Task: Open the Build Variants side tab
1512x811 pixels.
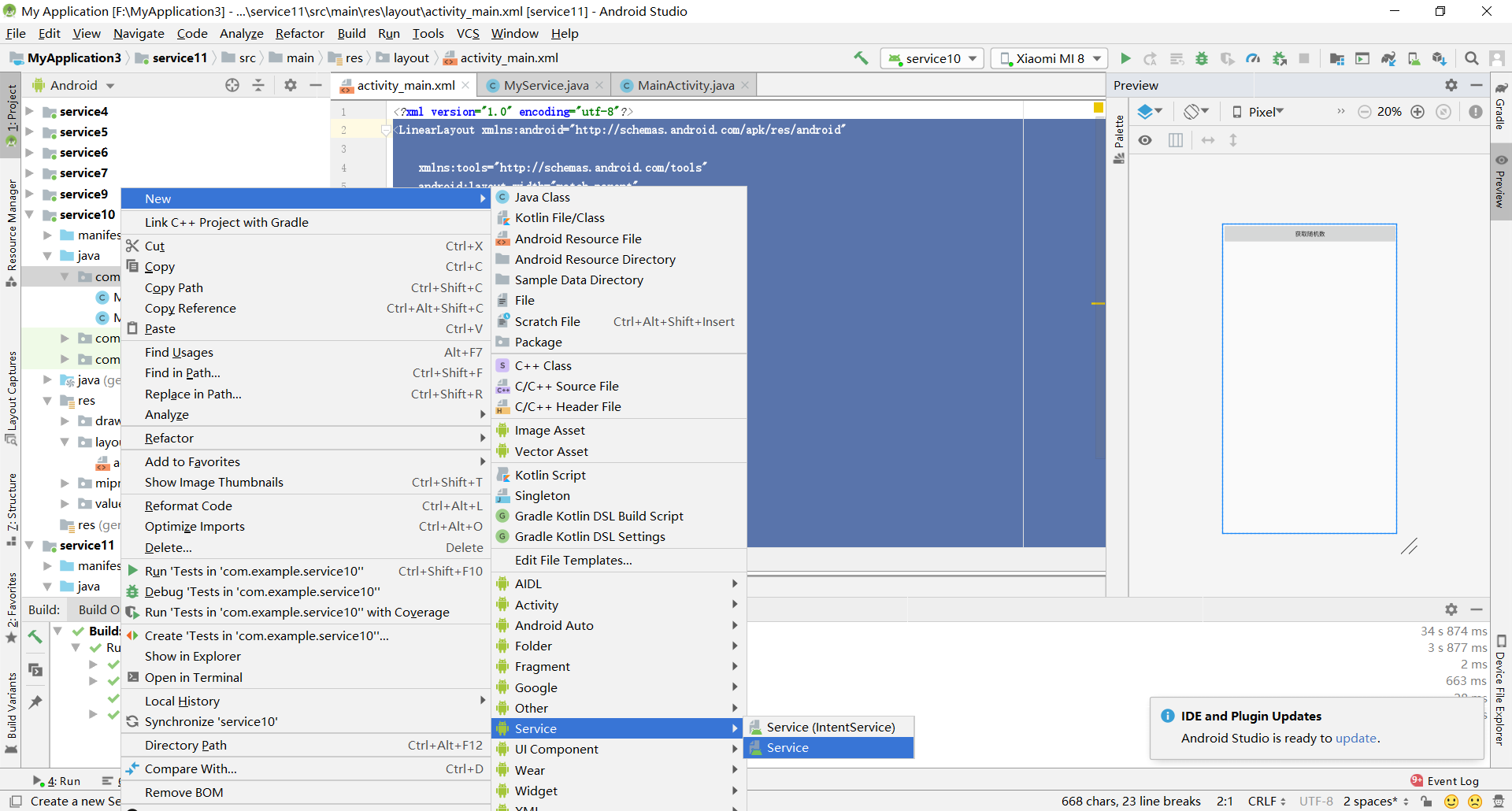Action: pyautogui.click(x=11, y=712)
